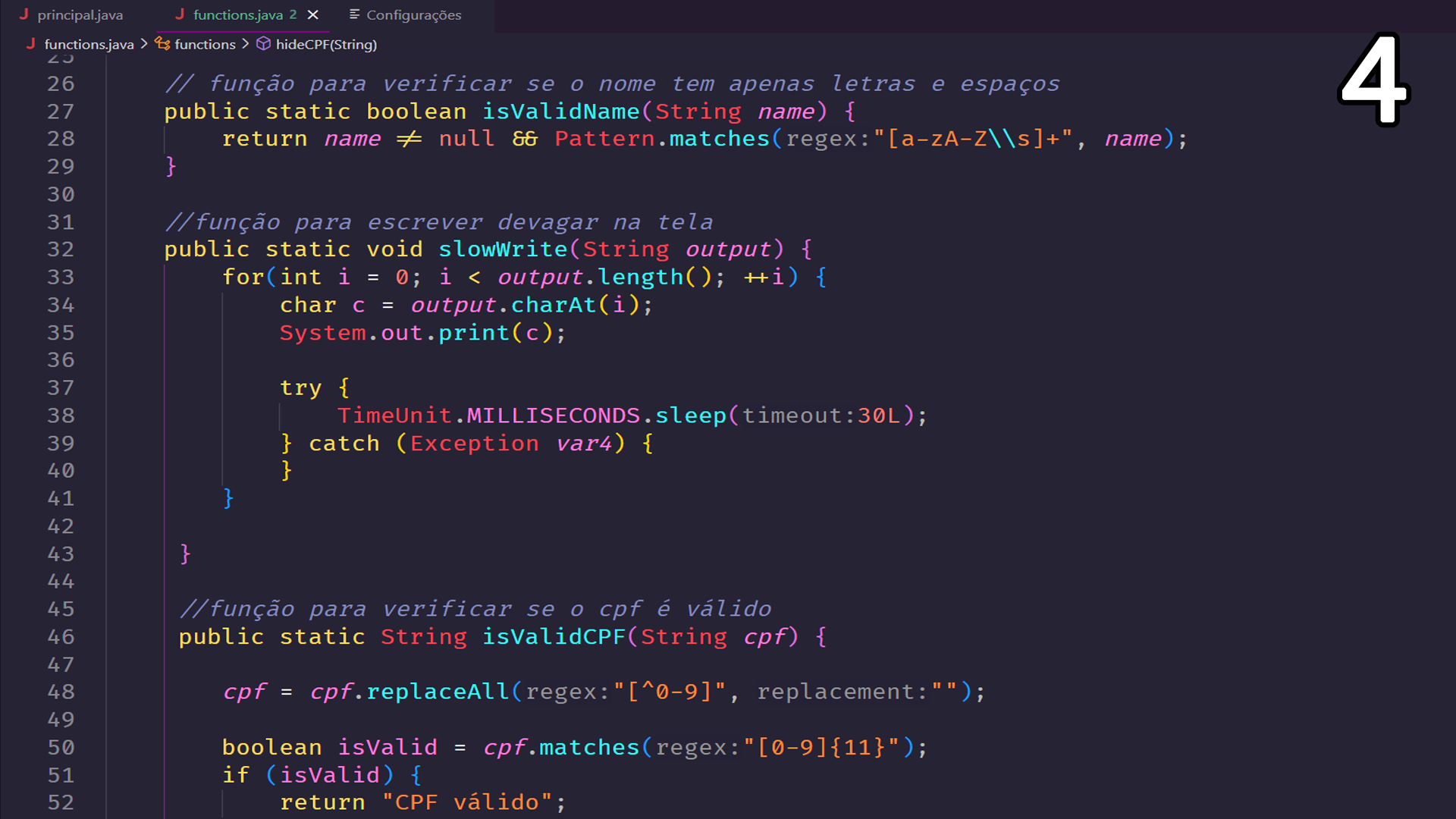
Task: Click Exception in the catch clause
Action: 475,444
